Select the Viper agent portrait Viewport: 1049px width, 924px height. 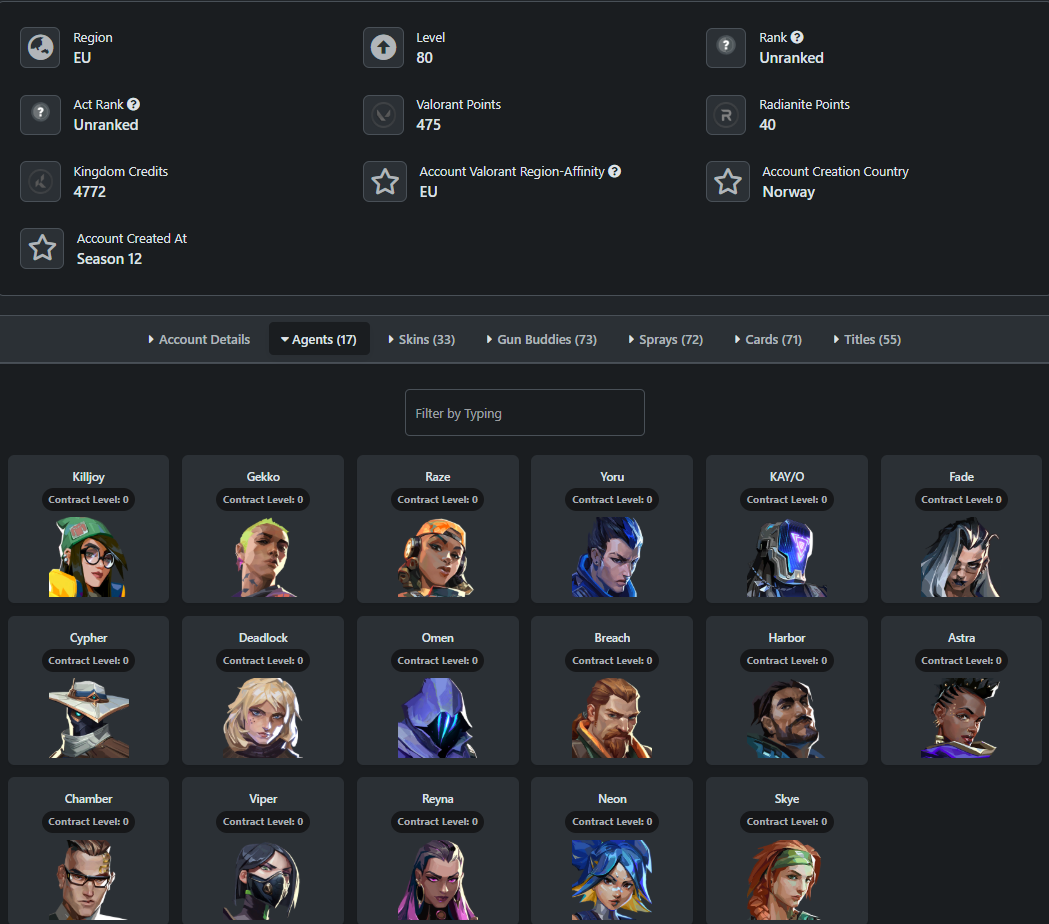click(263, 879)
